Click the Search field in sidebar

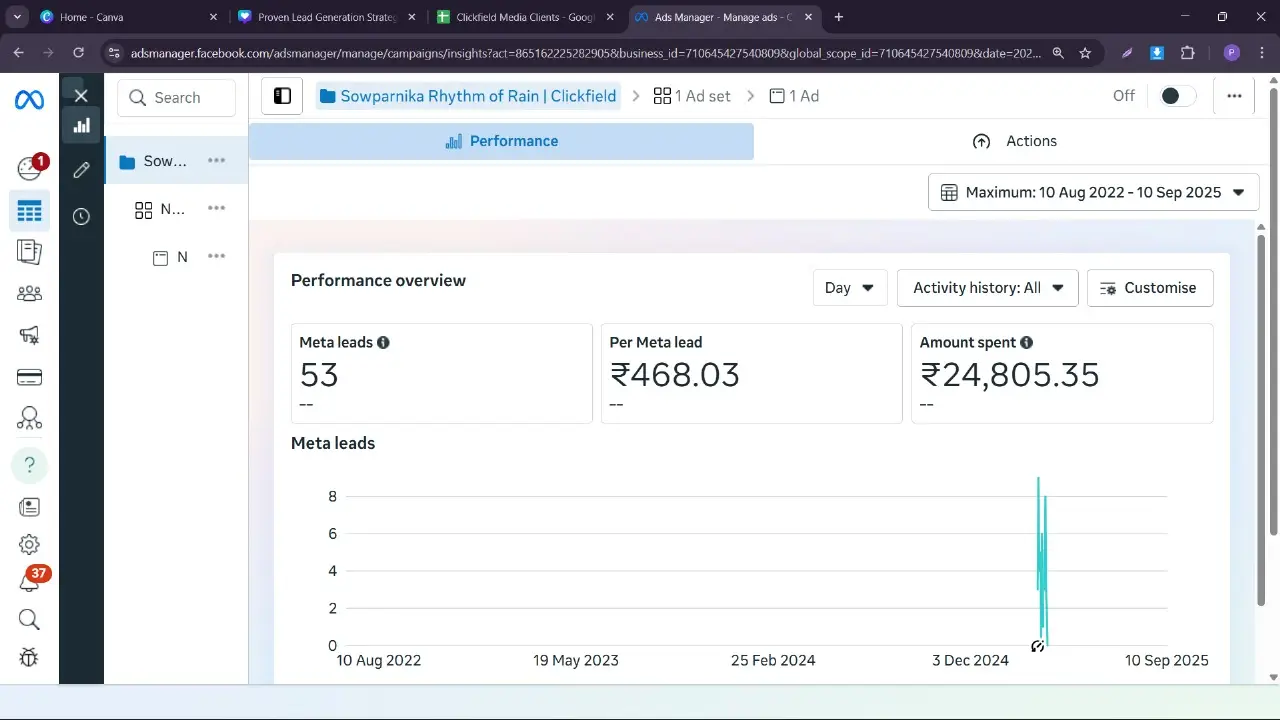(177, 98)
